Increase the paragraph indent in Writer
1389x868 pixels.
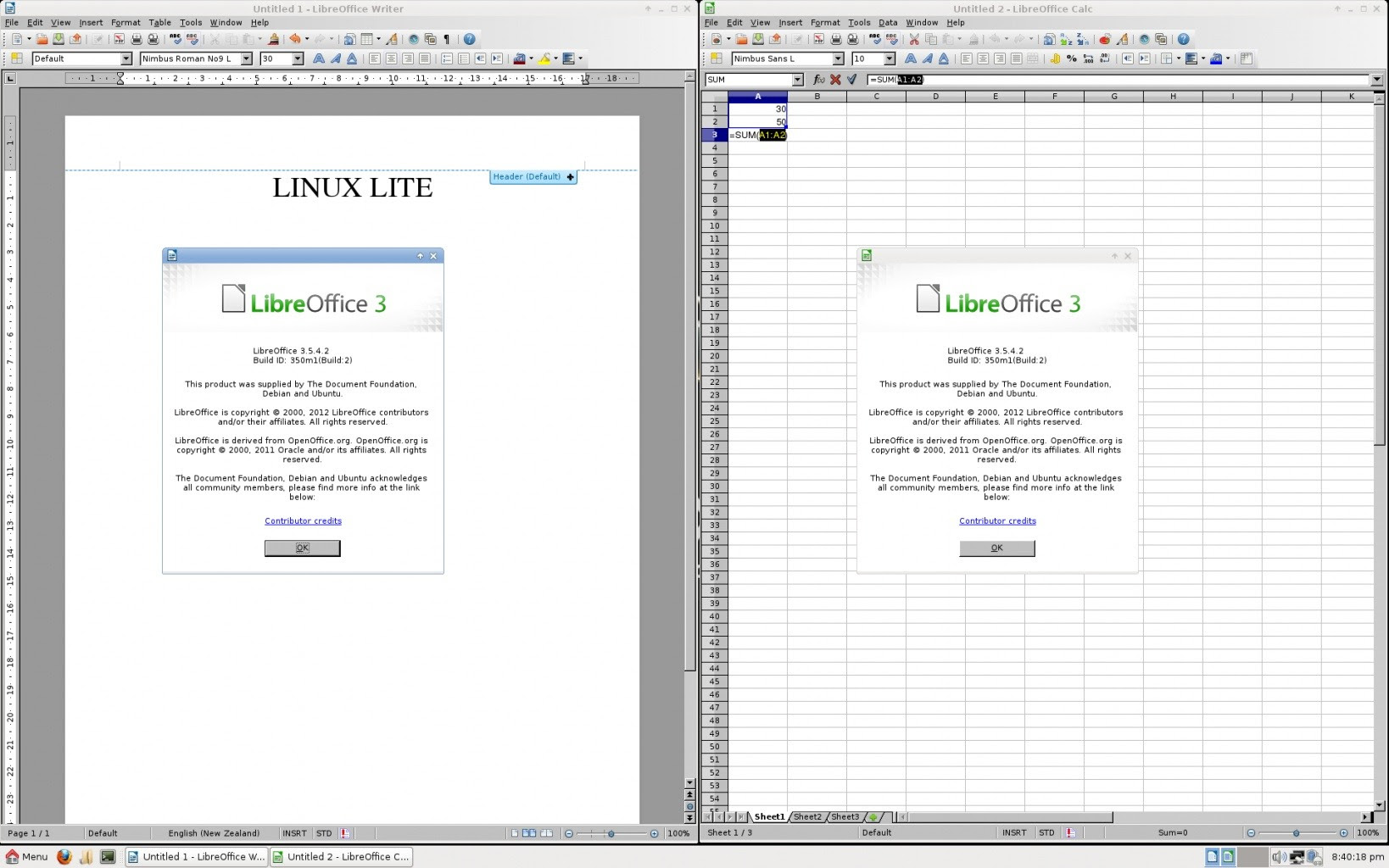pyautogui.click(x=497, y=58)
